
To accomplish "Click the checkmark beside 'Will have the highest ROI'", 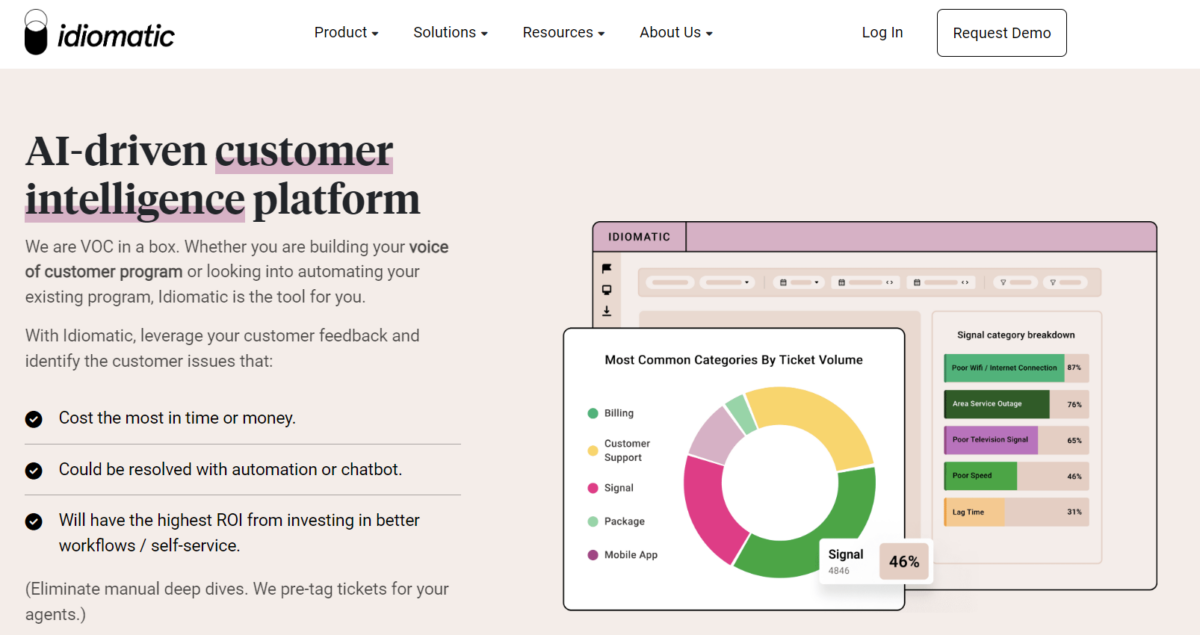I will click(34, 521).
